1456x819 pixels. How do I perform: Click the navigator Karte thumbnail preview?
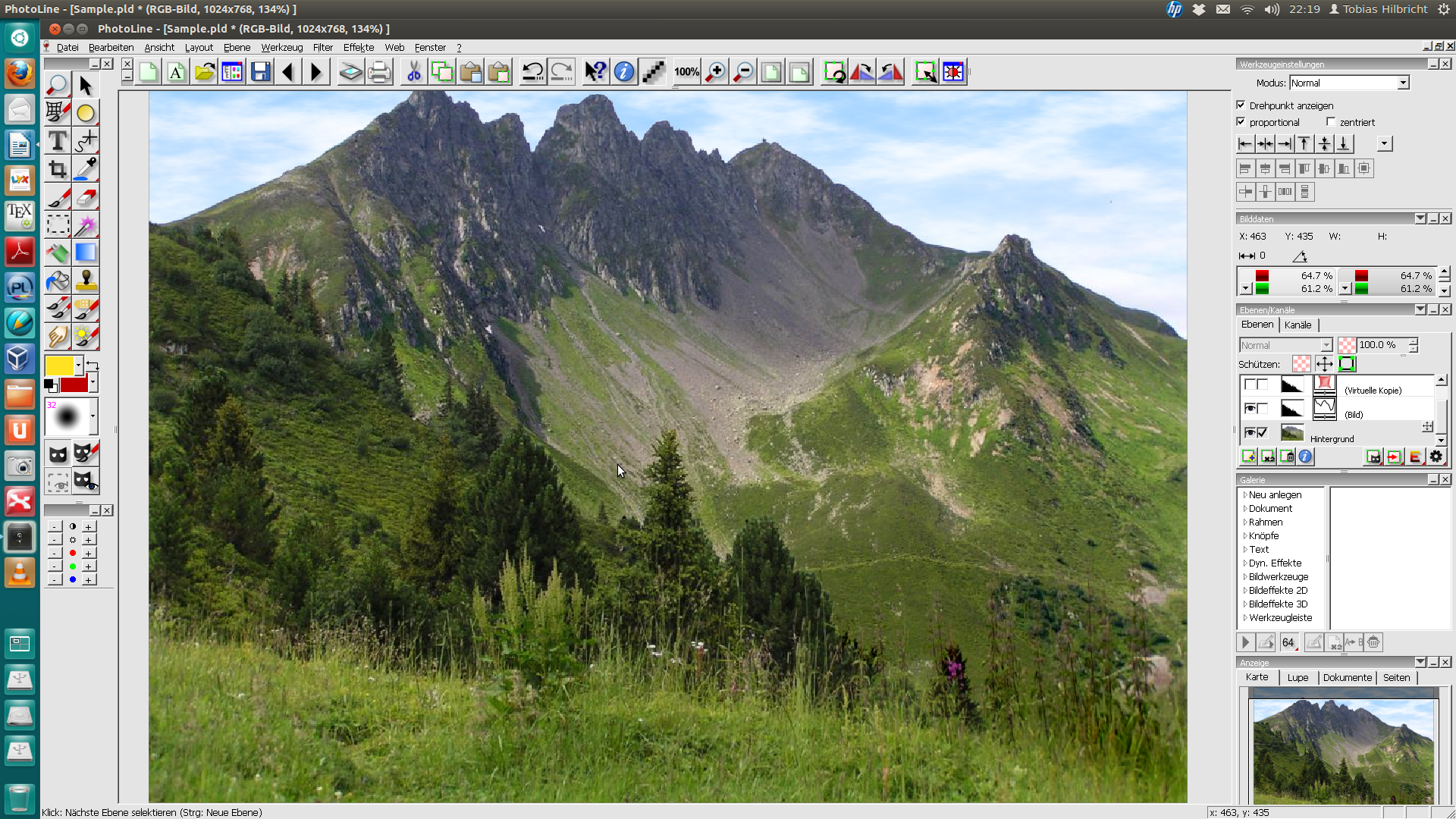click(x=1343, y=751)
